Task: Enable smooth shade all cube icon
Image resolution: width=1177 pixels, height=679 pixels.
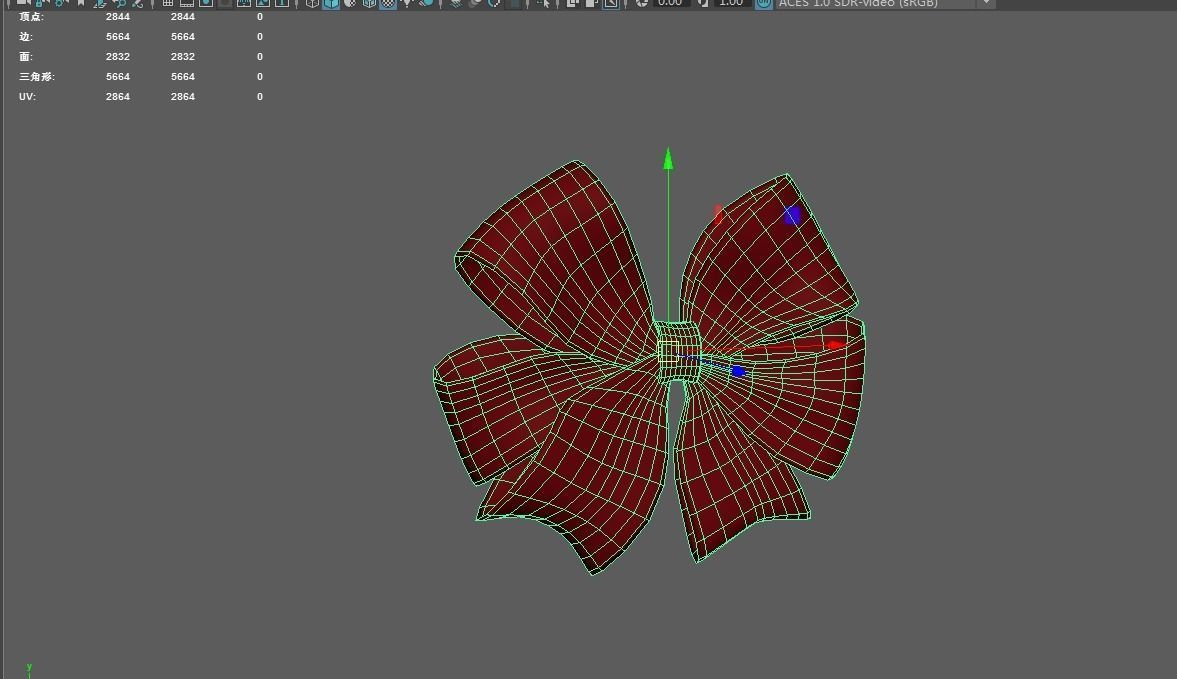Action: pos(331,3)
